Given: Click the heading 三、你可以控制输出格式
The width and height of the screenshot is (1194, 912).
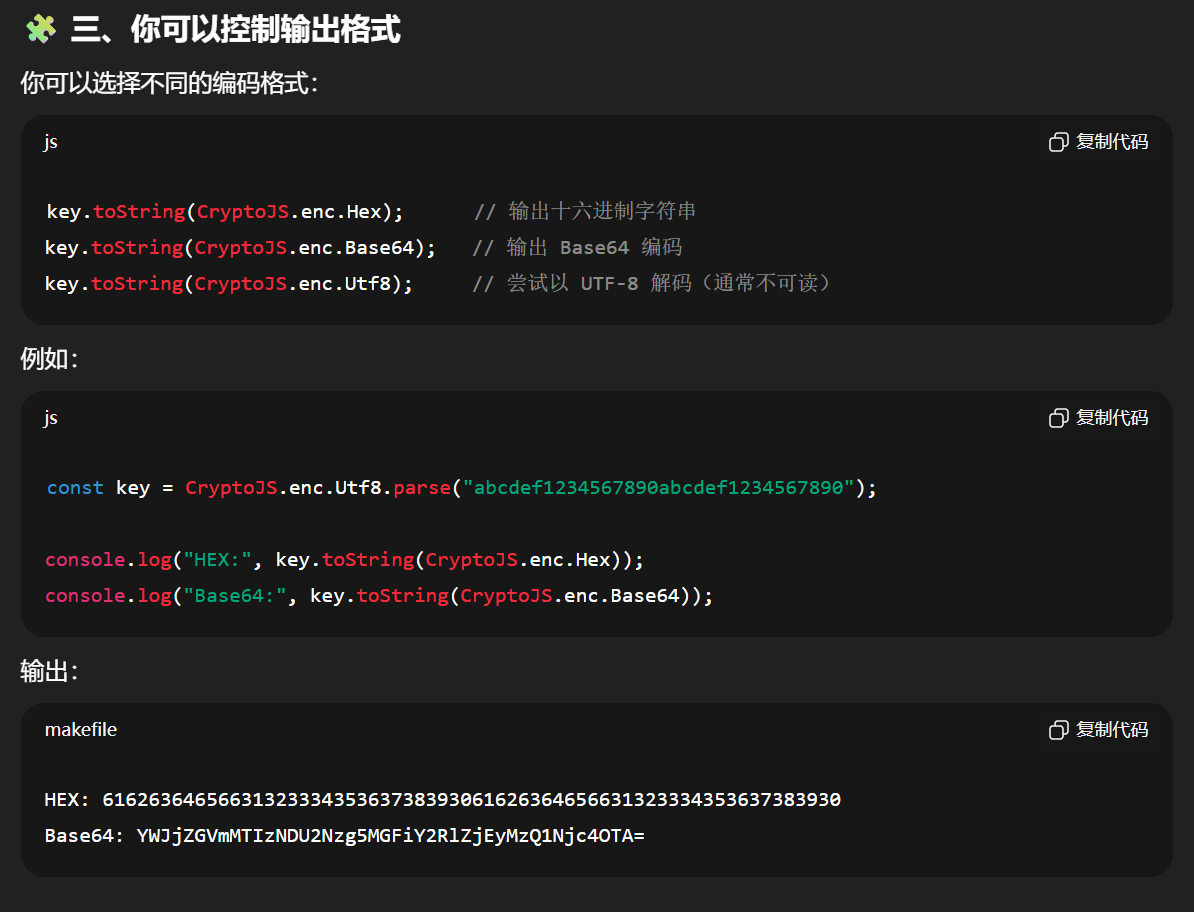Looking at the screenshot, I should (x=235, y=30).
